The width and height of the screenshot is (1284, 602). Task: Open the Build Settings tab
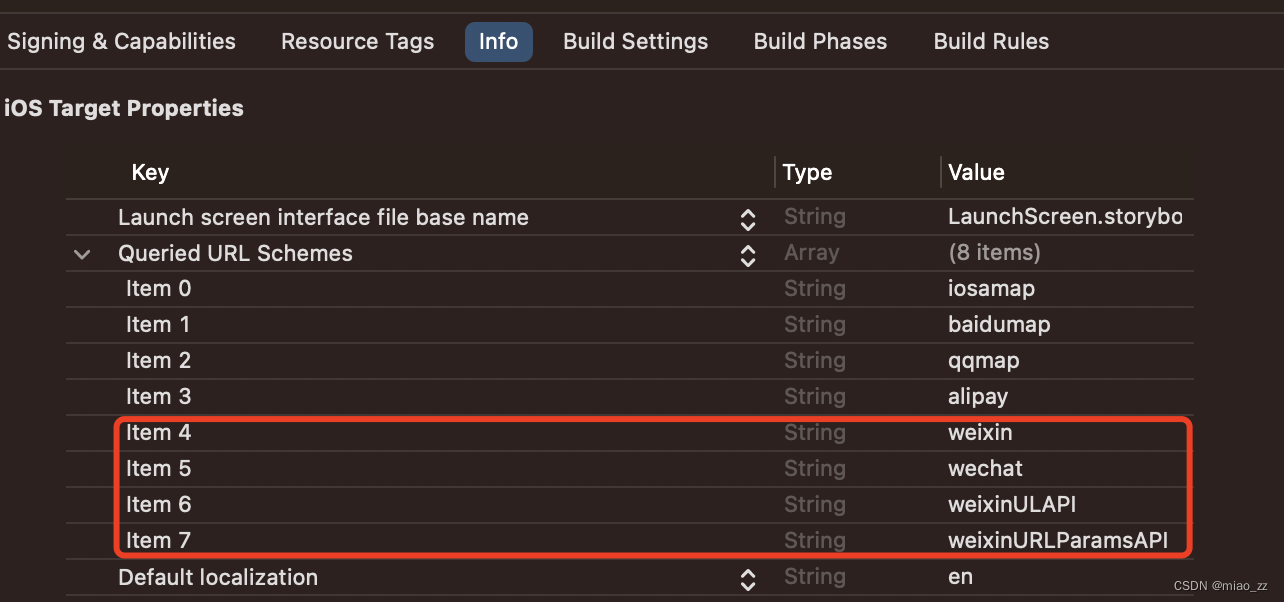click(635, 41)
